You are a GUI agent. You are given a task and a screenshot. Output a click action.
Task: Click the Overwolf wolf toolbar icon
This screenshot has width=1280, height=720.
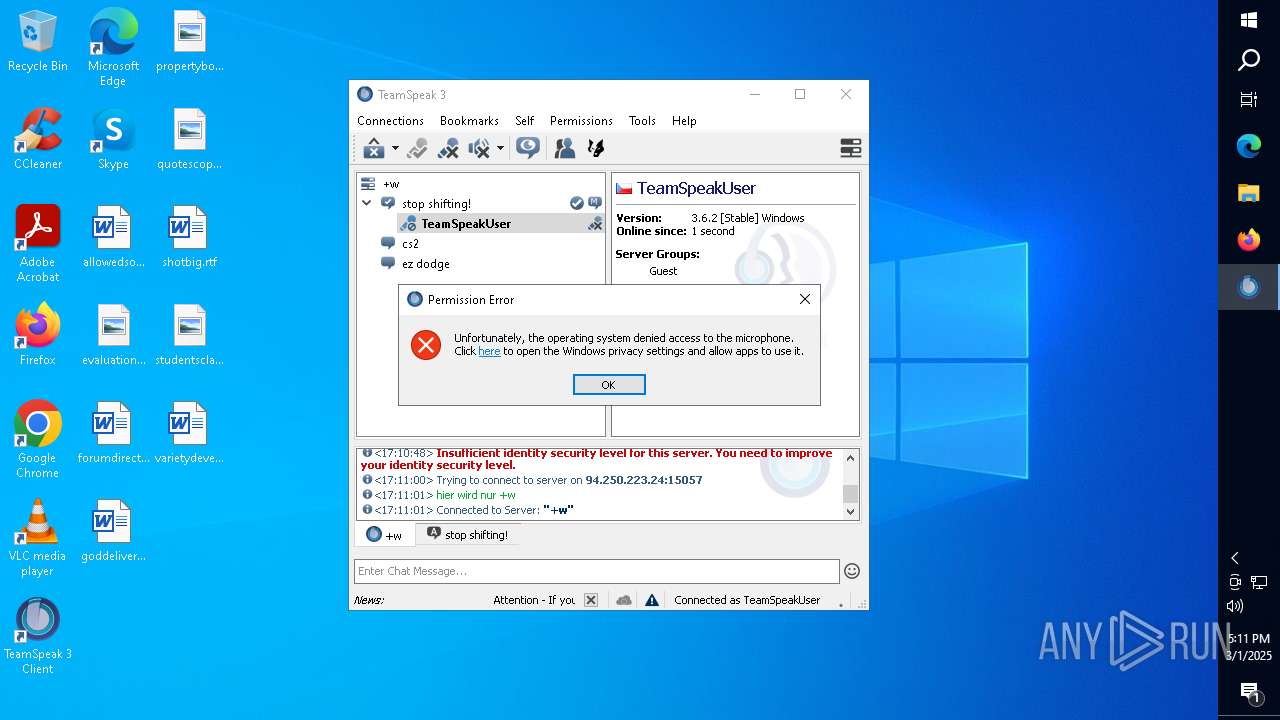pos(596,149)
